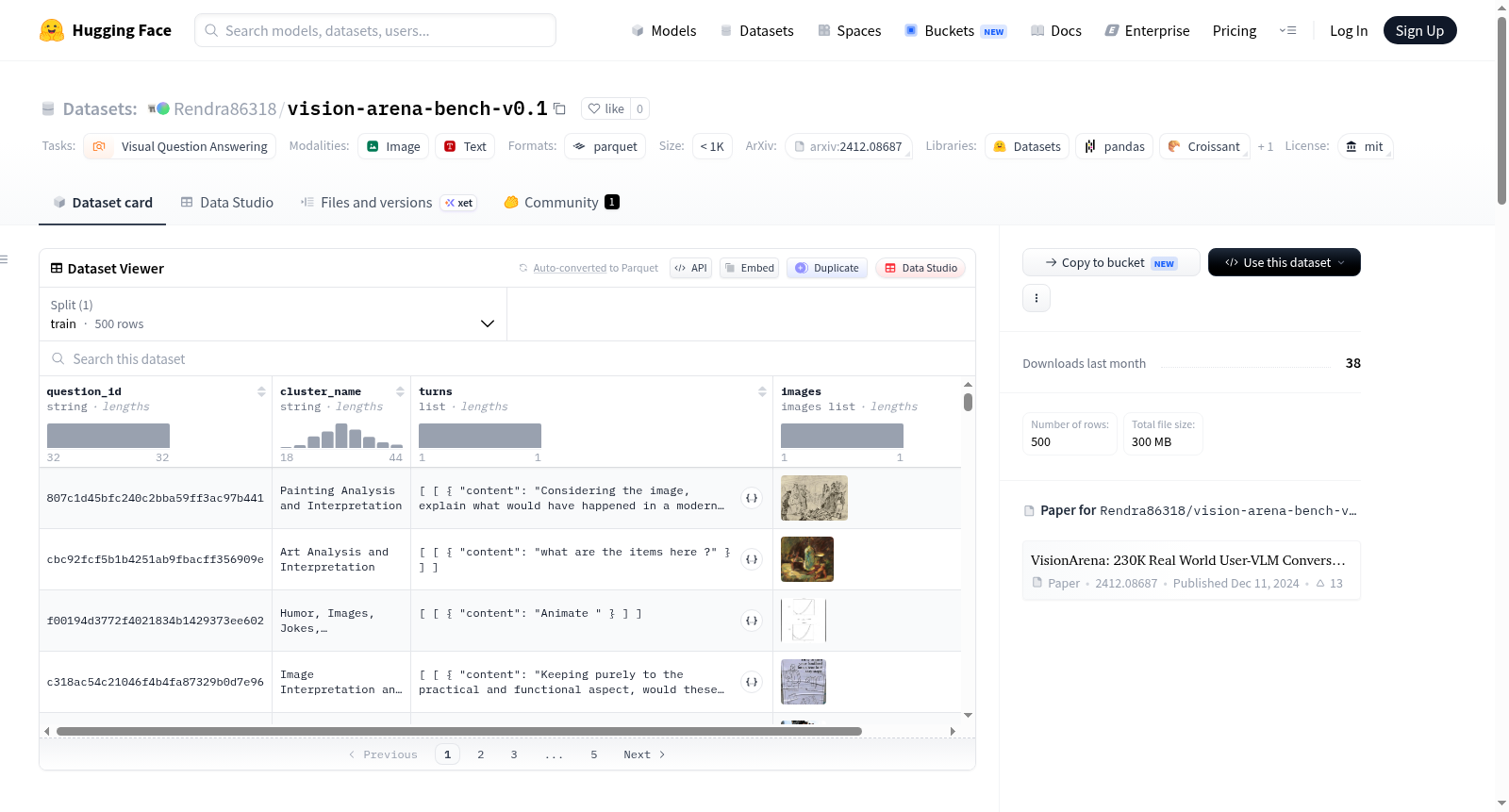Open the VisionArena paper link
Screen dimensions: 1509x812
(1190, 571)
